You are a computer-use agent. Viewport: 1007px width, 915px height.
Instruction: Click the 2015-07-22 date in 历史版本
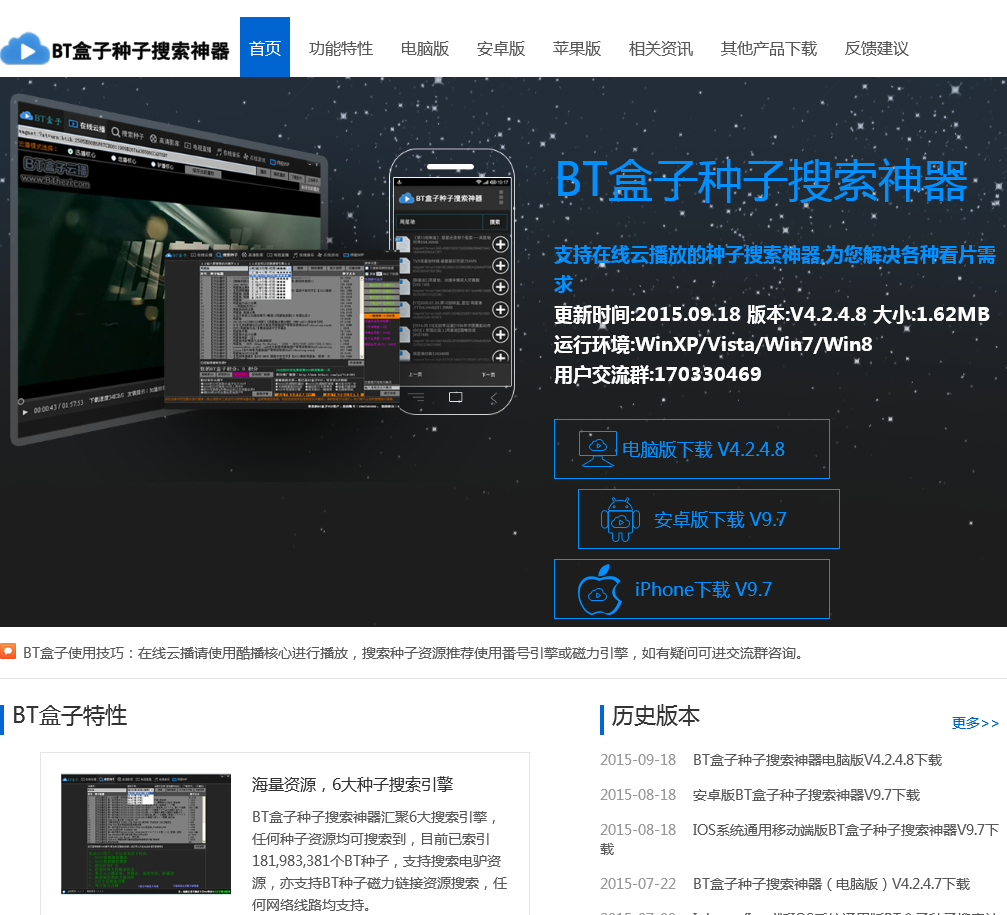tap(638, 884)
